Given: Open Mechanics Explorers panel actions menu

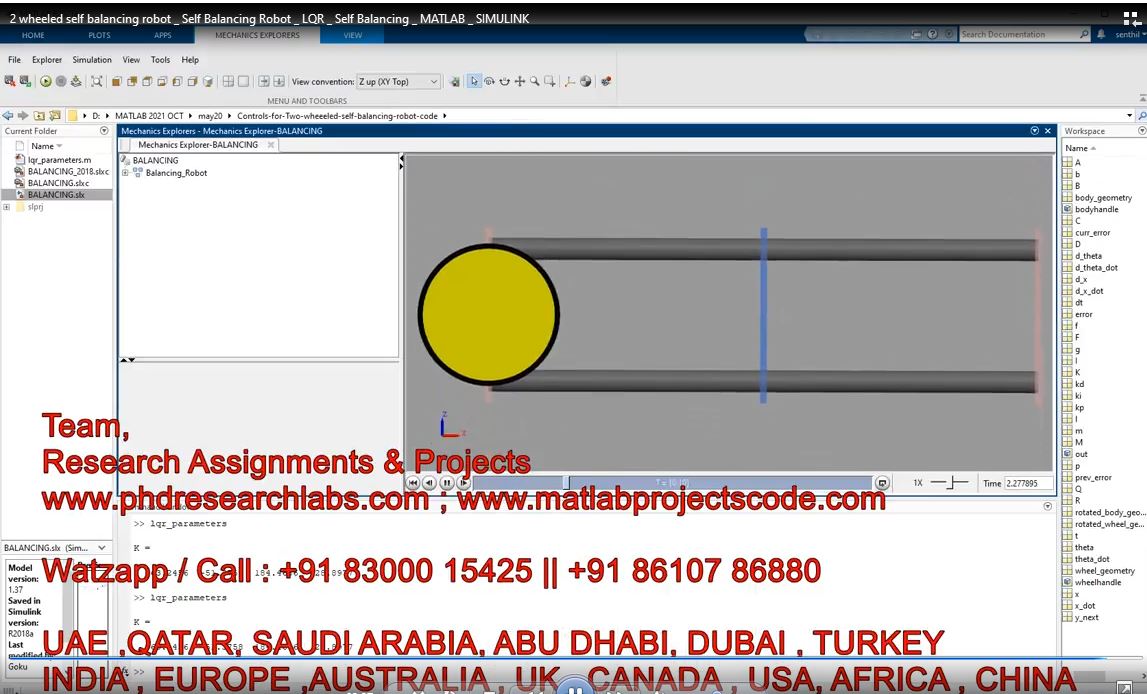Looking at the screenshot, I should pyautogui.click(x=1034, y=131).
